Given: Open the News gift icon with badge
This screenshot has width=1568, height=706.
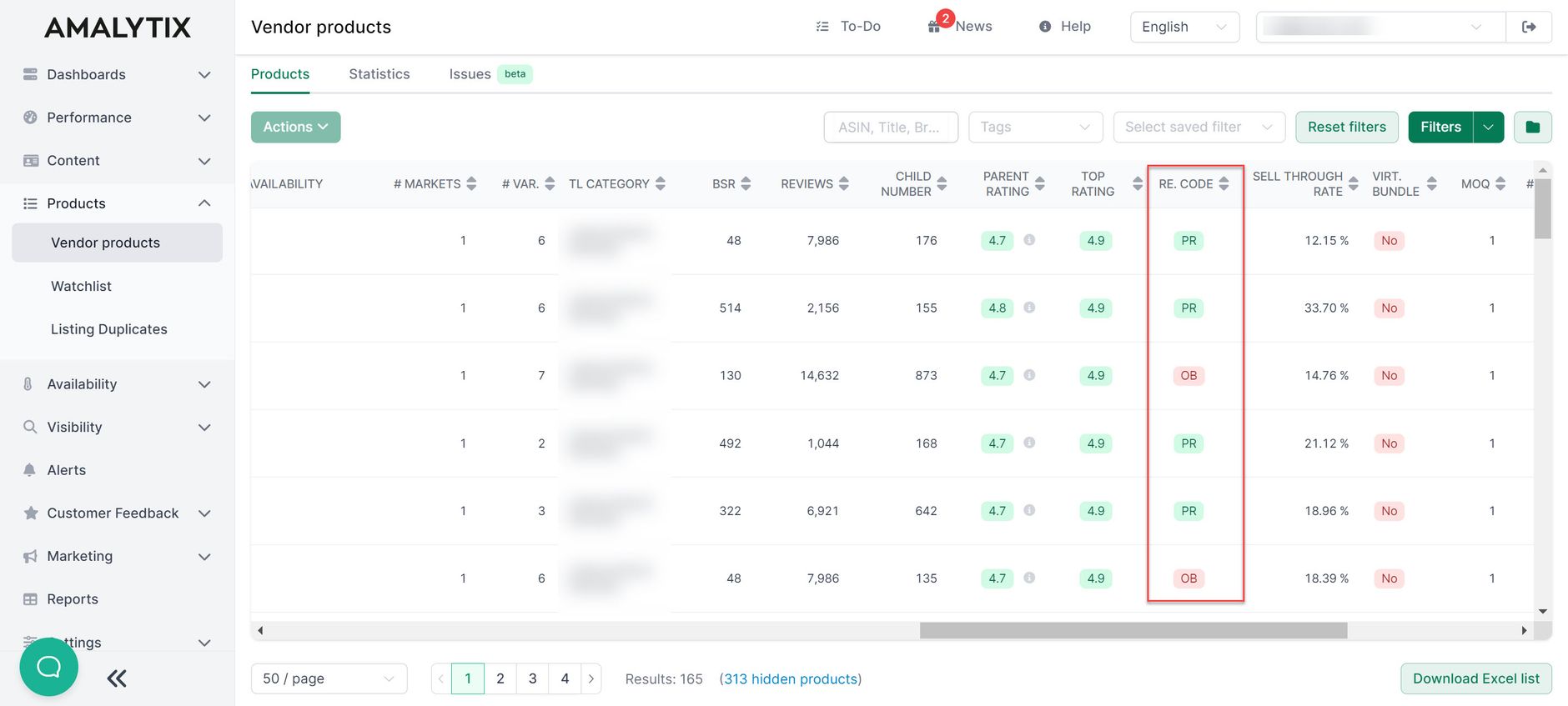Looking at the screenshot, I should [x=934, y=27].
